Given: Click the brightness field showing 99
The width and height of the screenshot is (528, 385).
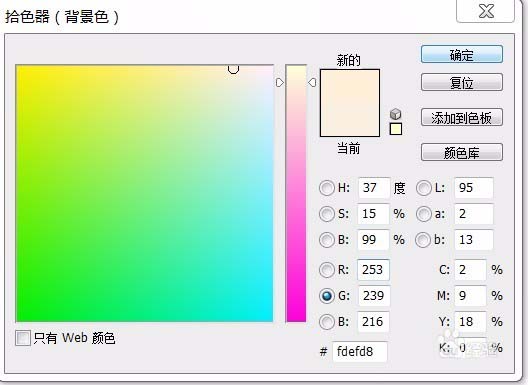Looking at the screenshot, I should [x=373, y=239].
